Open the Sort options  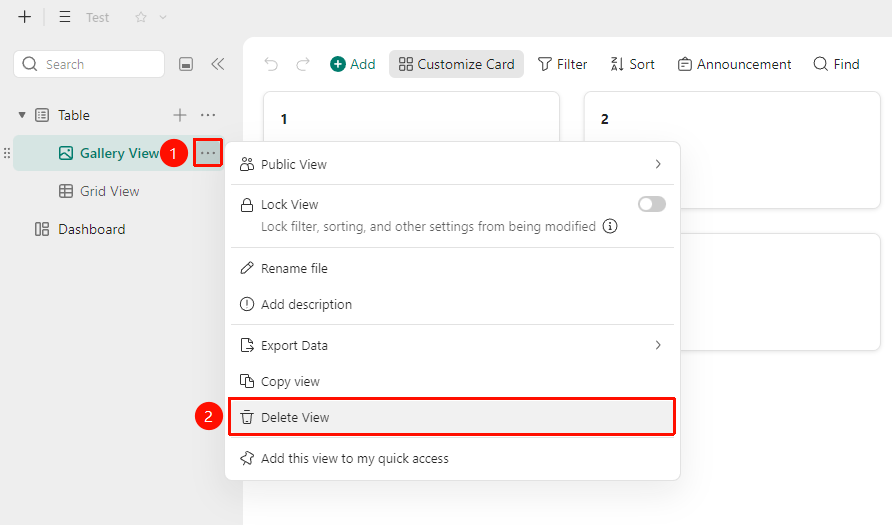coord(632,64)
